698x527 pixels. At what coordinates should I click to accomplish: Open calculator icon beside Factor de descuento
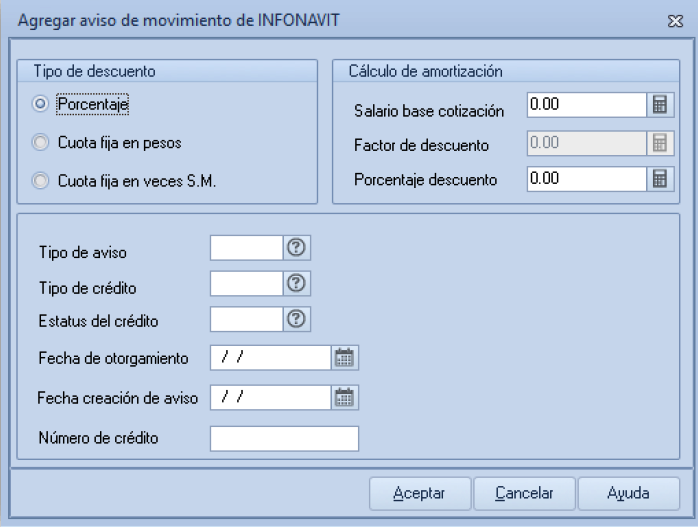(x=660, y=143)
